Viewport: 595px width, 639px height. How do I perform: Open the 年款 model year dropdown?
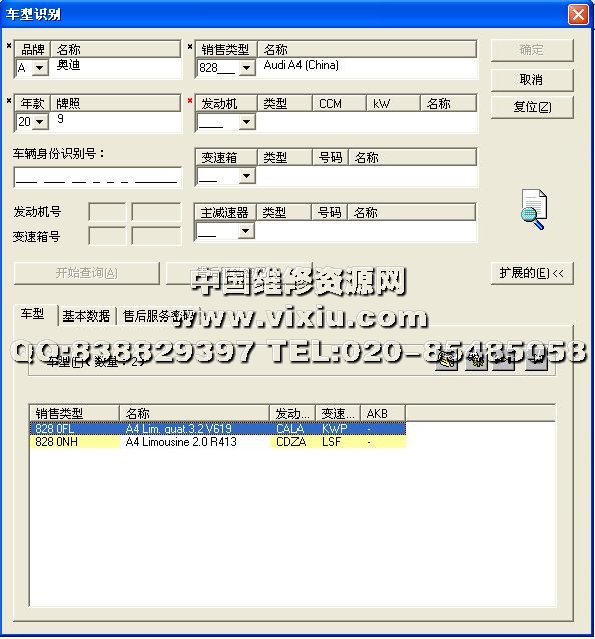(x=40, y=121)
